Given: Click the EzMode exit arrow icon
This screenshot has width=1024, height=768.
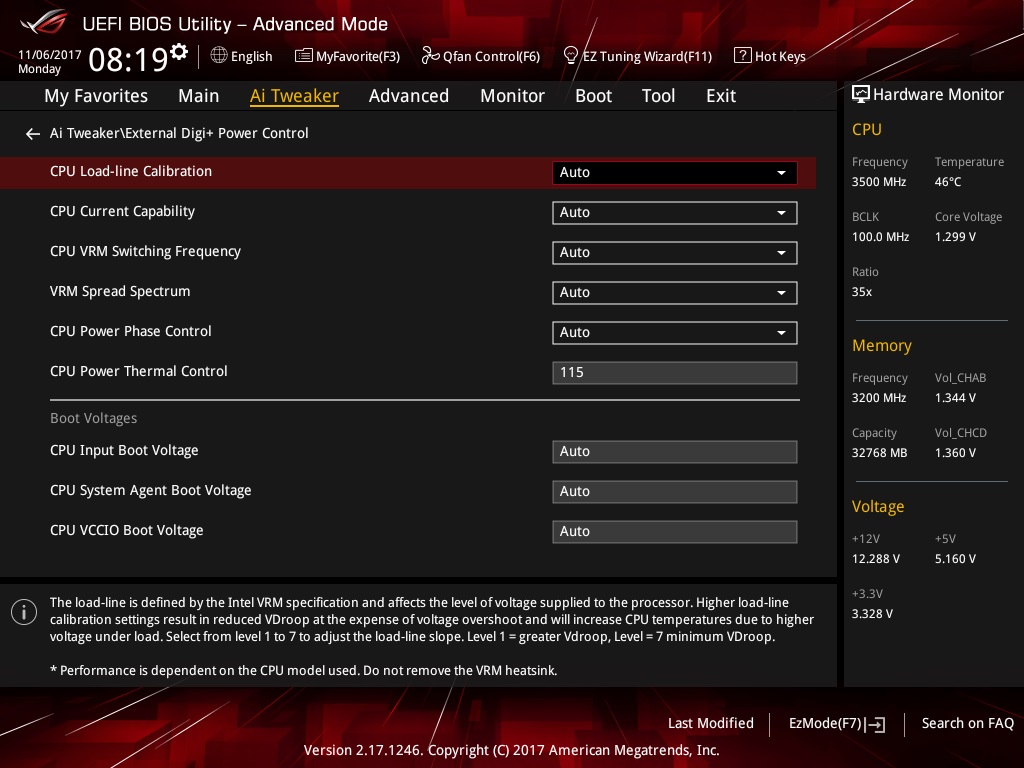Looking at the screenshot, I should (876, 724).
